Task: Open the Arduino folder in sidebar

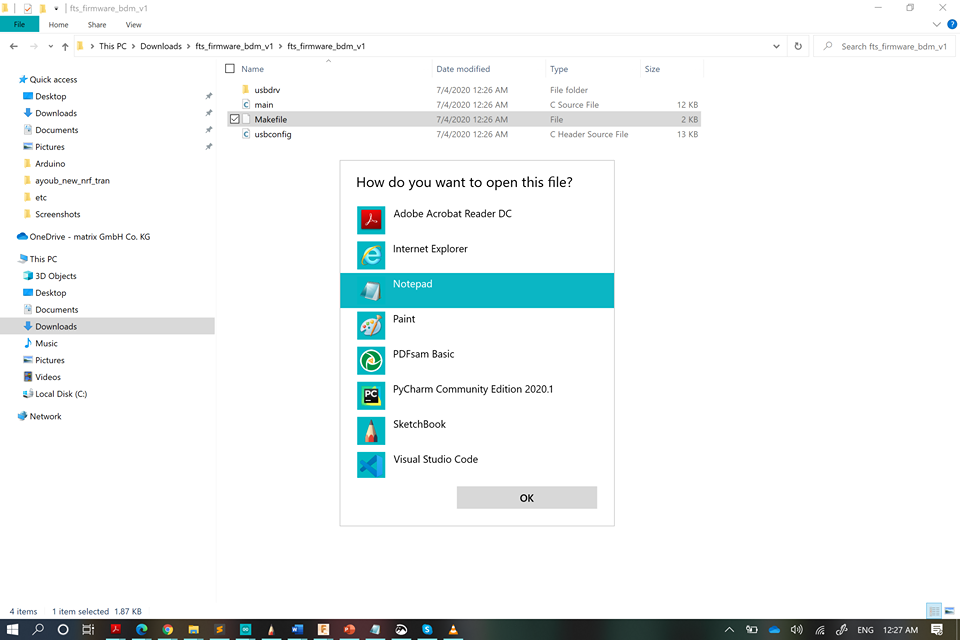Action: coord(50,164)
